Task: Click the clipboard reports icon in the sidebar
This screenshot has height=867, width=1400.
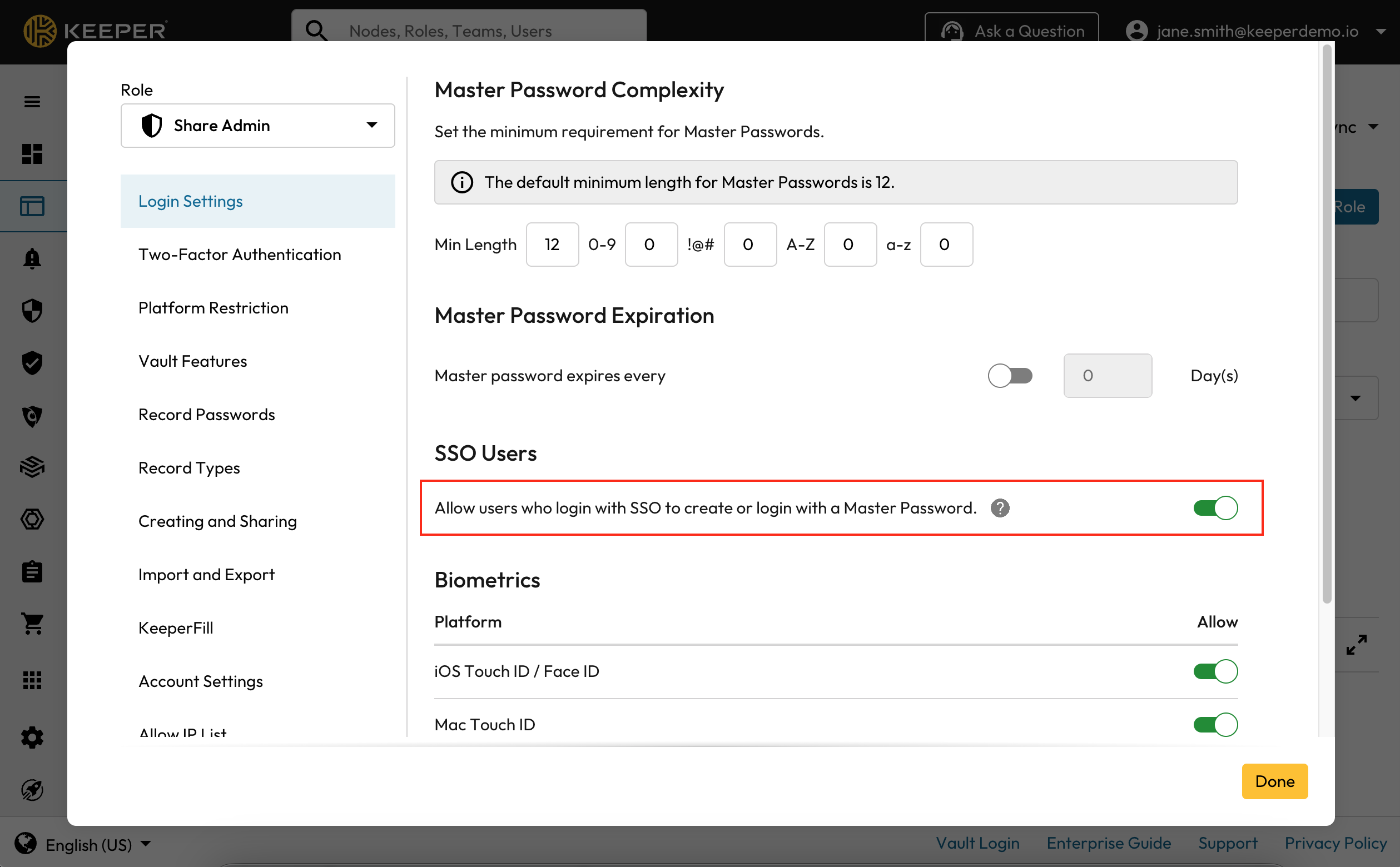Action: (32, 572)
